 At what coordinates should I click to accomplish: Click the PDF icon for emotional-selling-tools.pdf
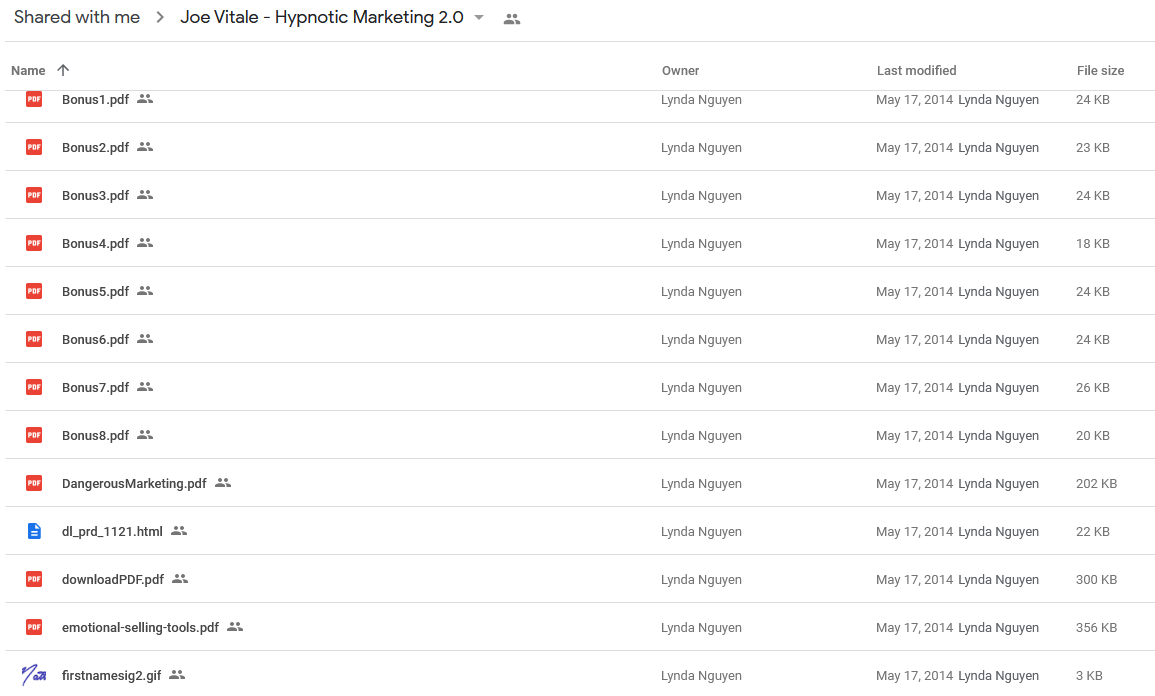[x=34, y=627]
